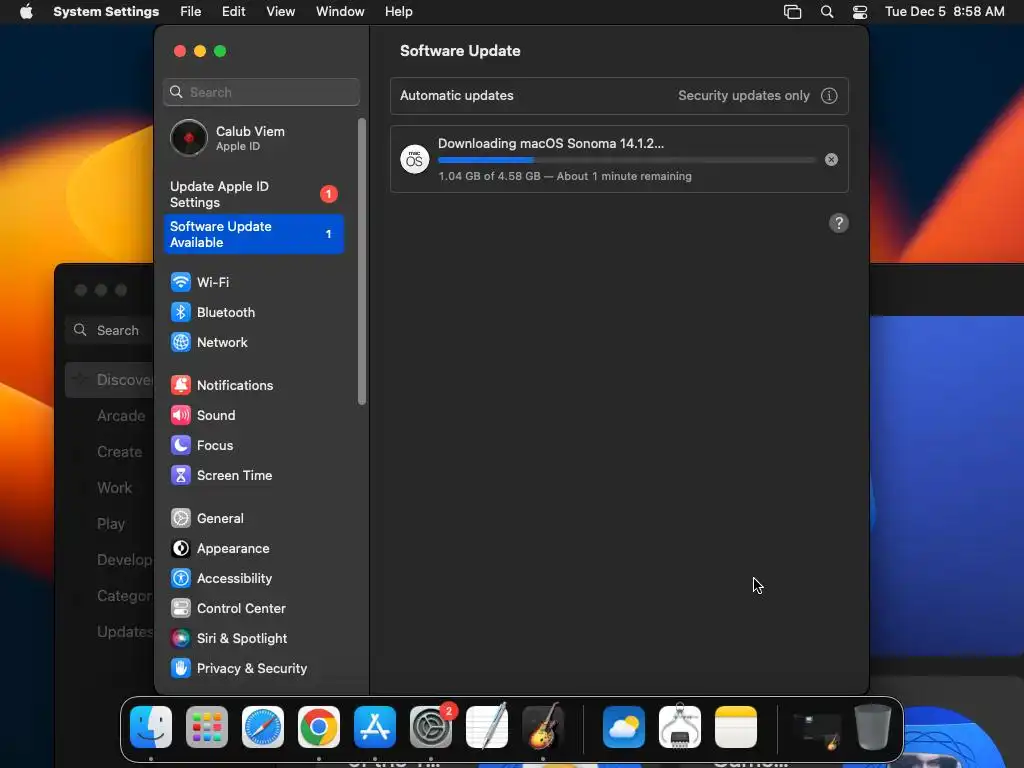Open the Trash in the Dock
The width and height of the screenshot is (1024, 768).
[x=872, y=727]
